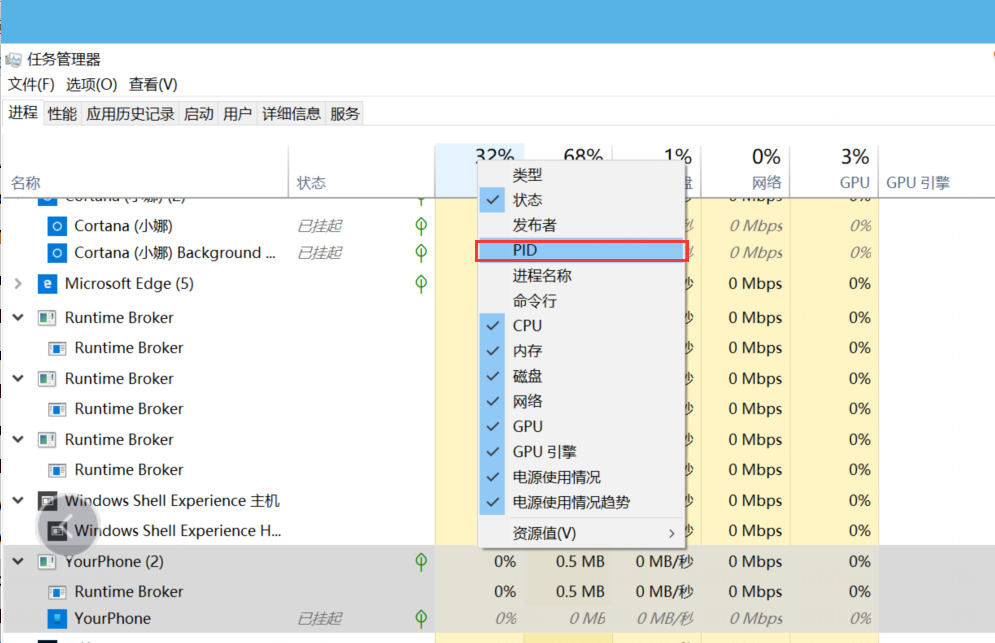Click the Windows Shell Experience 主机 icon

coord(49,500)
